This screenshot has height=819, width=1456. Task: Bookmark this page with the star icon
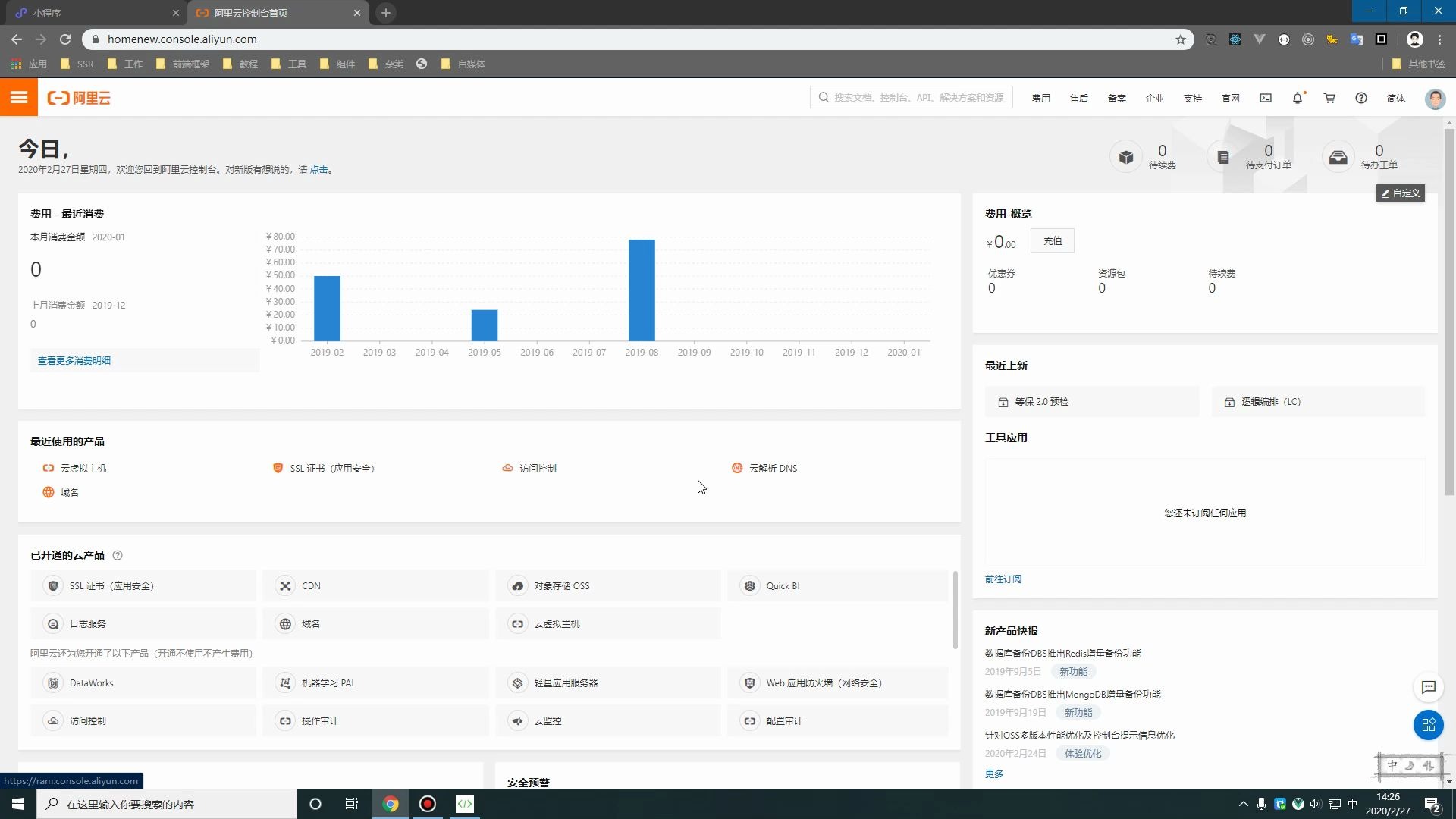pos(1181,39)
